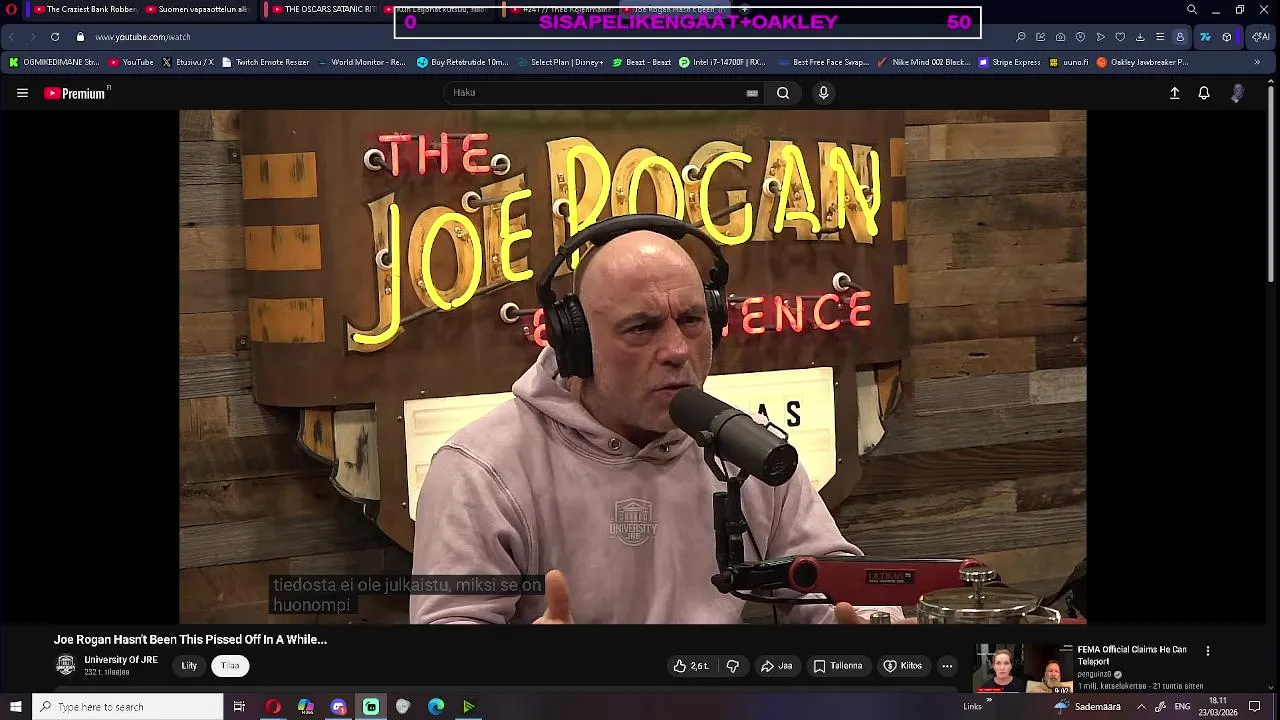Open Opera profile icon in toolbar

pyautogui.click(x=1180, y=37)
